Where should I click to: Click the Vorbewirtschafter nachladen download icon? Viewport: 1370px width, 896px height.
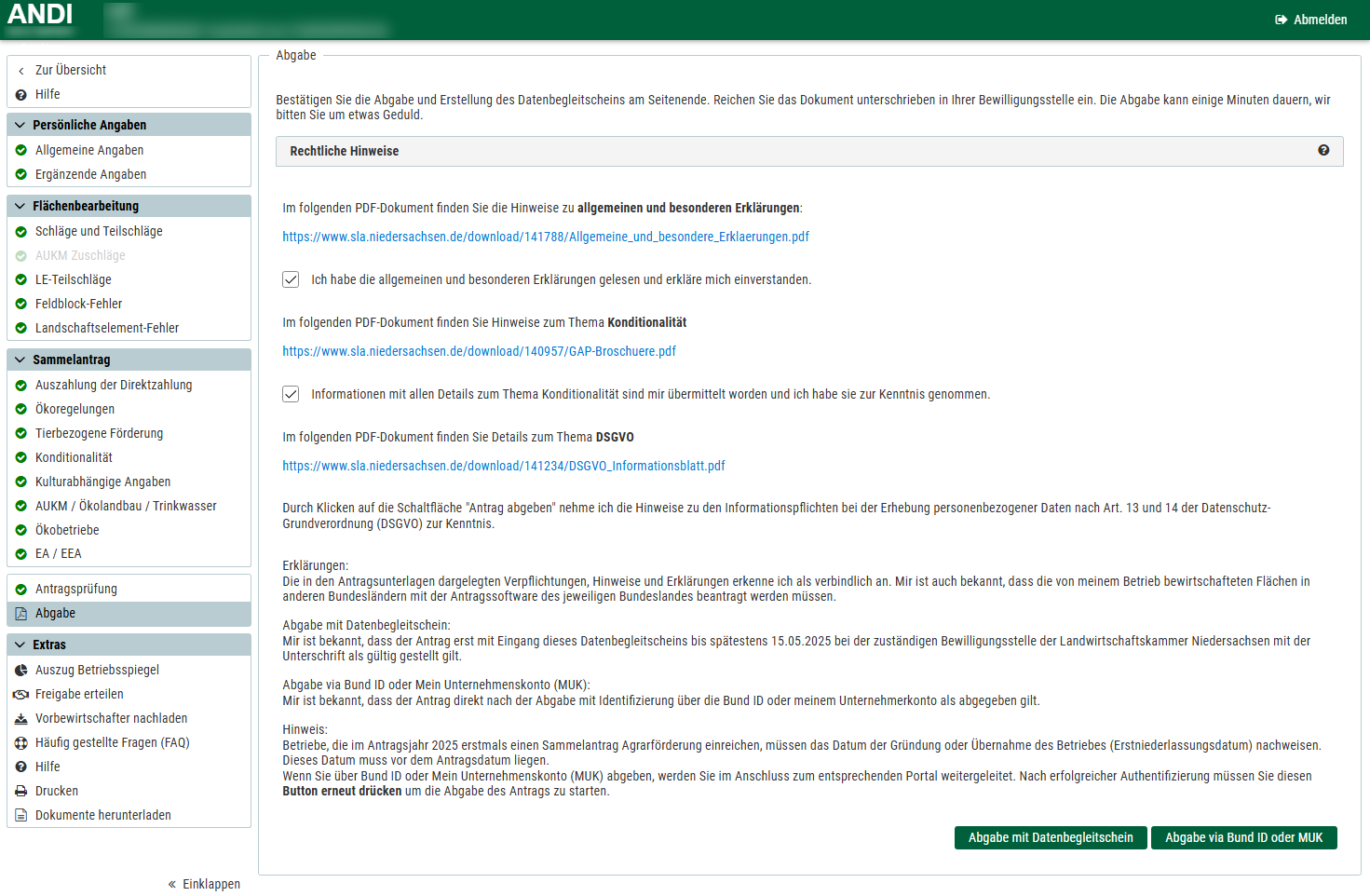pos(21,719)
